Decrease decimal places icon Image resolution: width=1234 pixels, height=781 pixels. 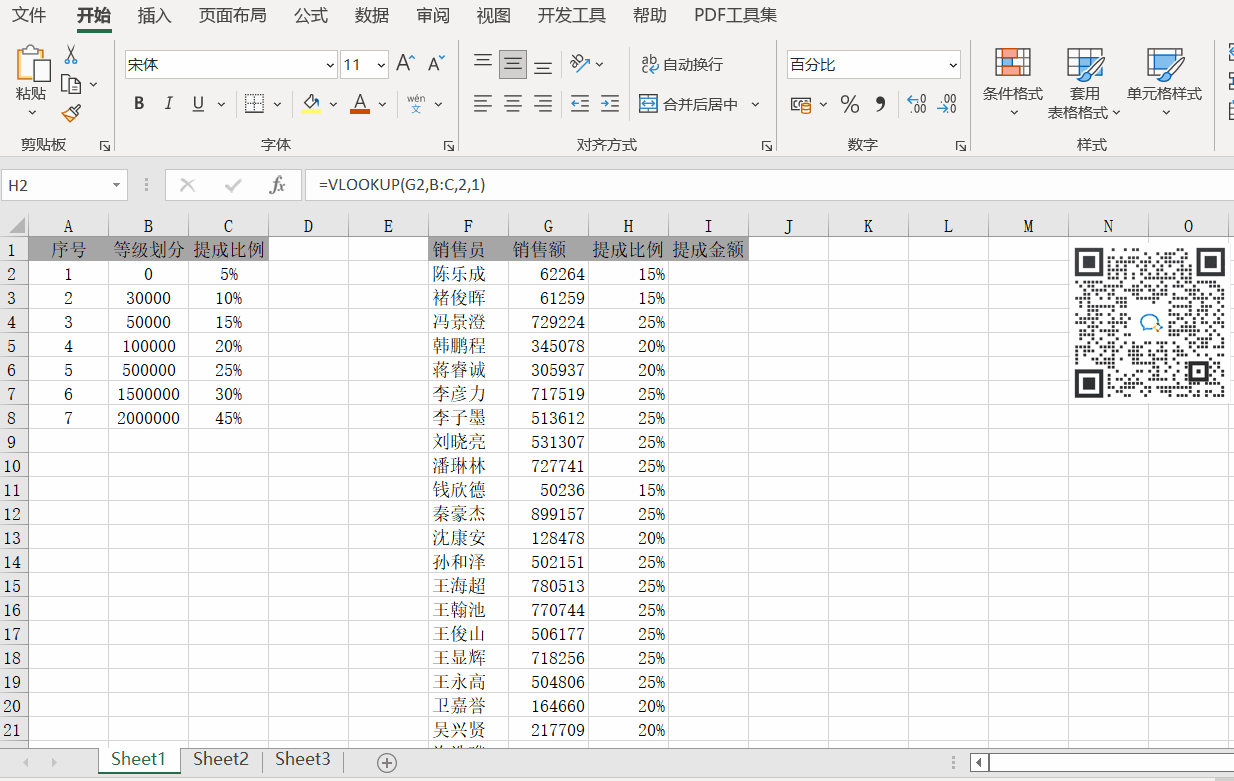tap(947, 104)
